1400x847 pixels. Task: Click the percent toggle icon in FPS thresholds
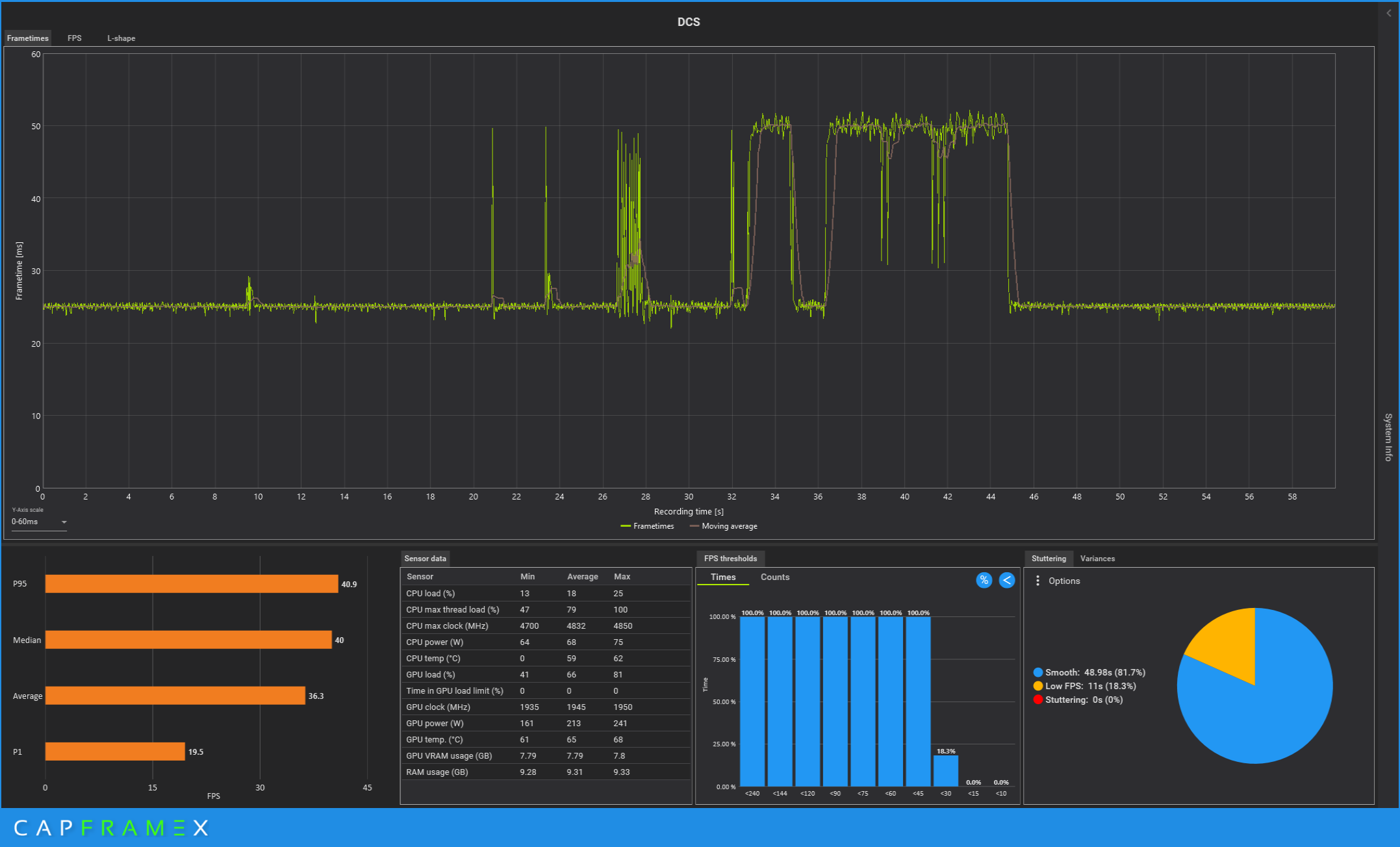pos(984,580)
